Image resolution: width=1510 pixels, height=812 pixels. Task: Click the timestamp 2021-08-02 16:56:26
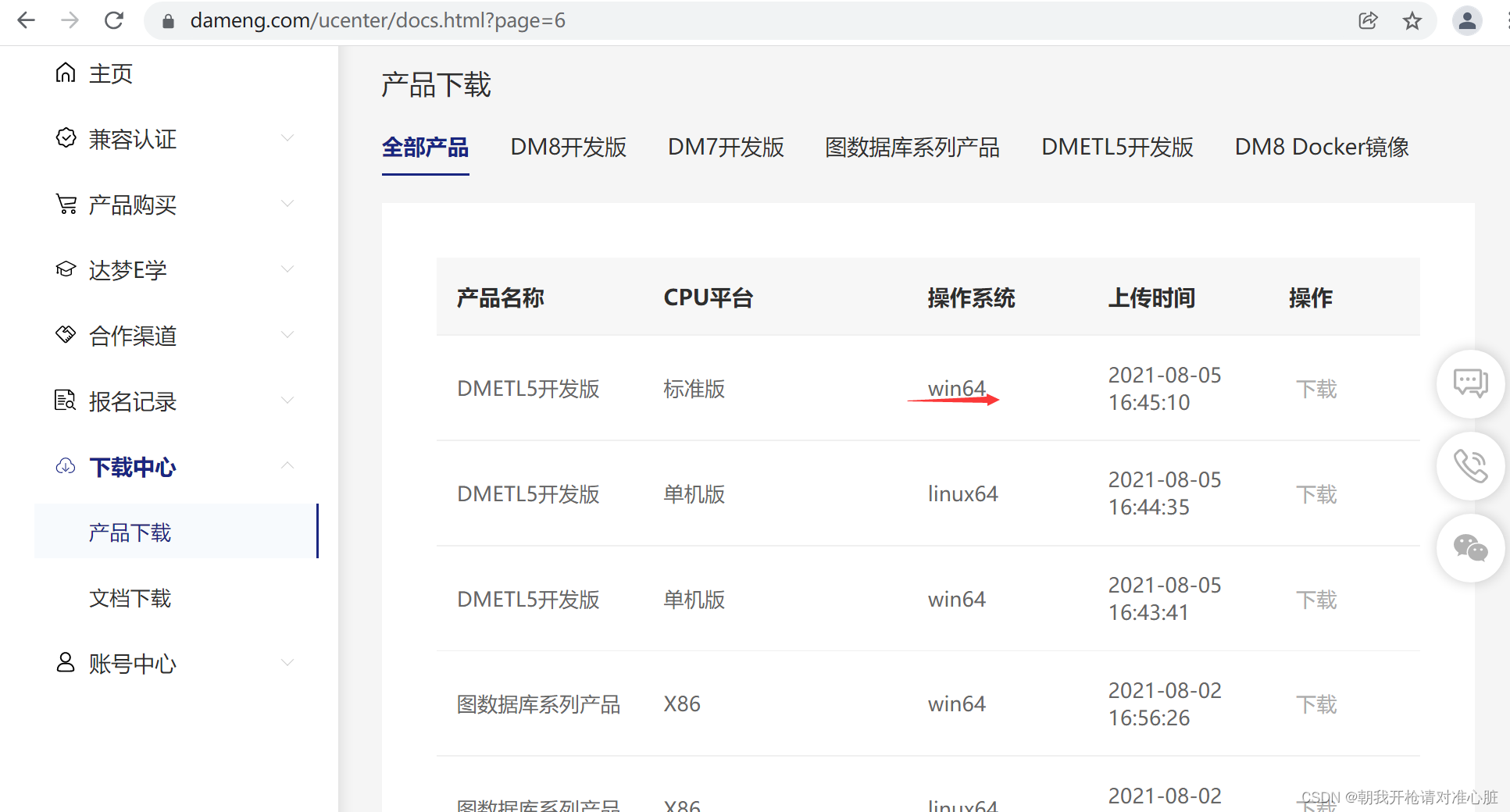[x=1164, y=704]
